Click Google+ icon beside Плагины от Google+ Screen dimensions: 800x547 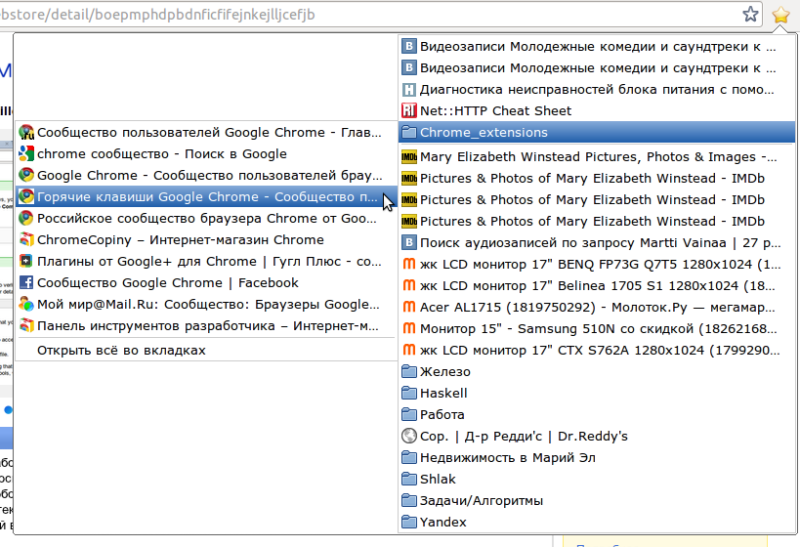click(x=26, y=261)
